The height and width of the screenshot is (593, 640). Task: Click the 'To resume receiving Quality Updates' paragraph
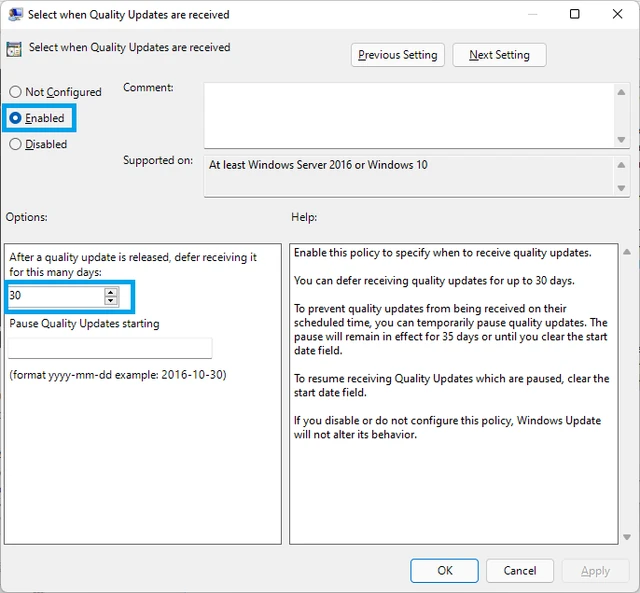click(x=451, y=385)
